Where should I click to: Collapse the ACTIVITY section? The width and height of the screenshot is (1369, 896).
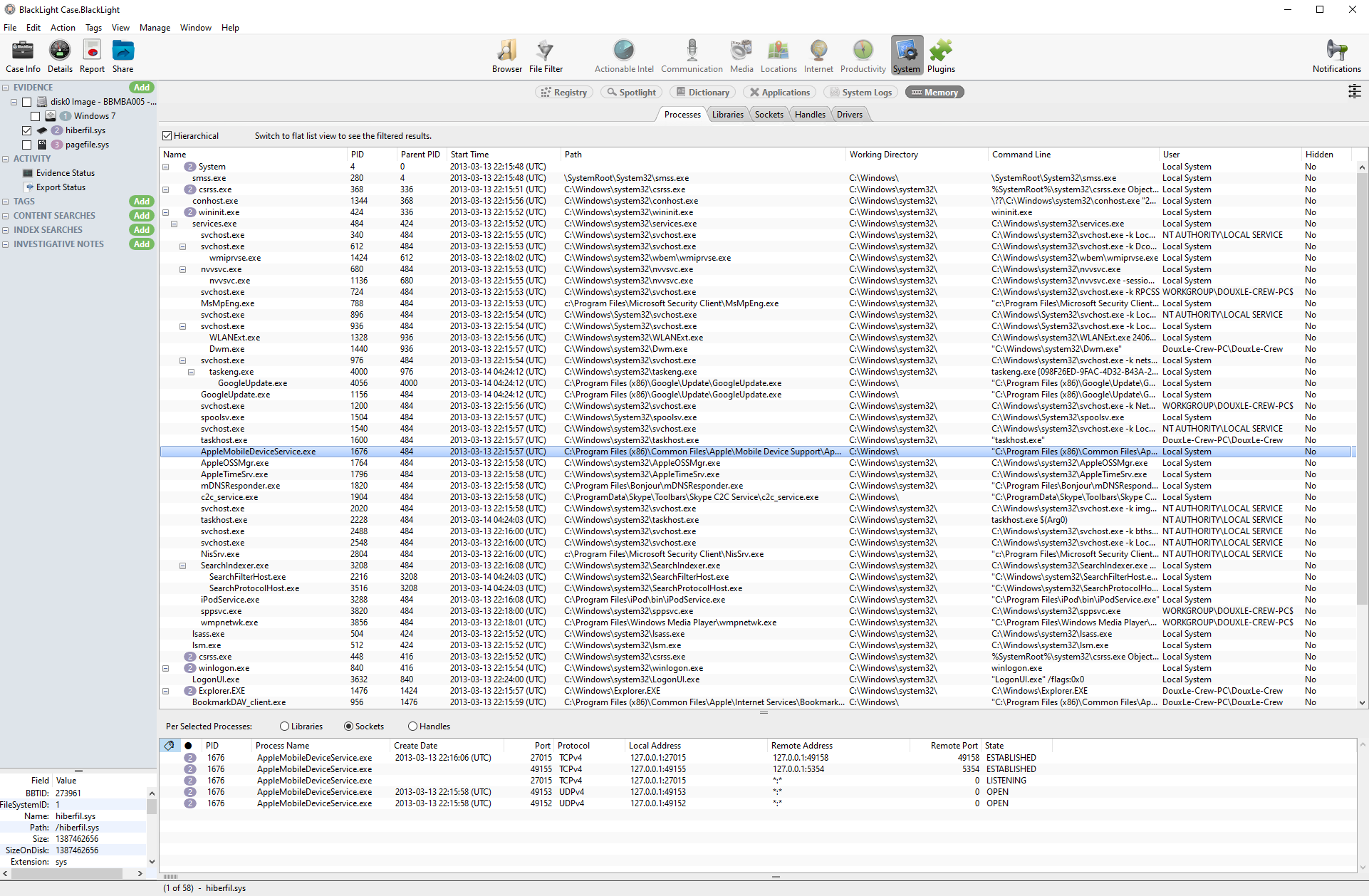pos(6,159)
